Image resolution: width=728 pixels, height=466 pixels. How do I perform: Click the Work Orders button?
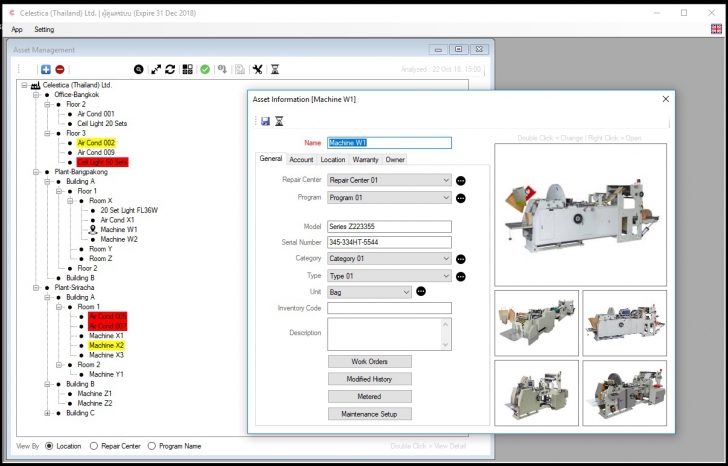pyautogui.click(x=369, y=361)
